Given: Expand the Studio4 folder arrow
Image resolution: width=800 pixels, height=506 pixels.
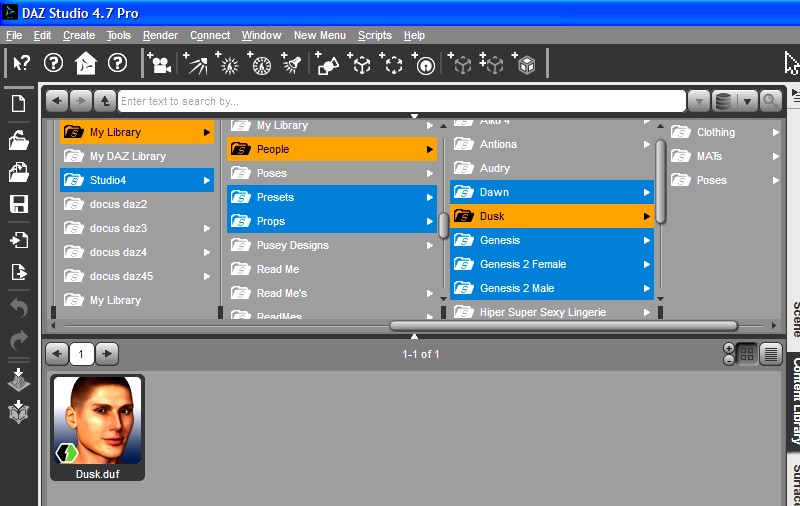Looking at the screenshot, I should [207, 180].
